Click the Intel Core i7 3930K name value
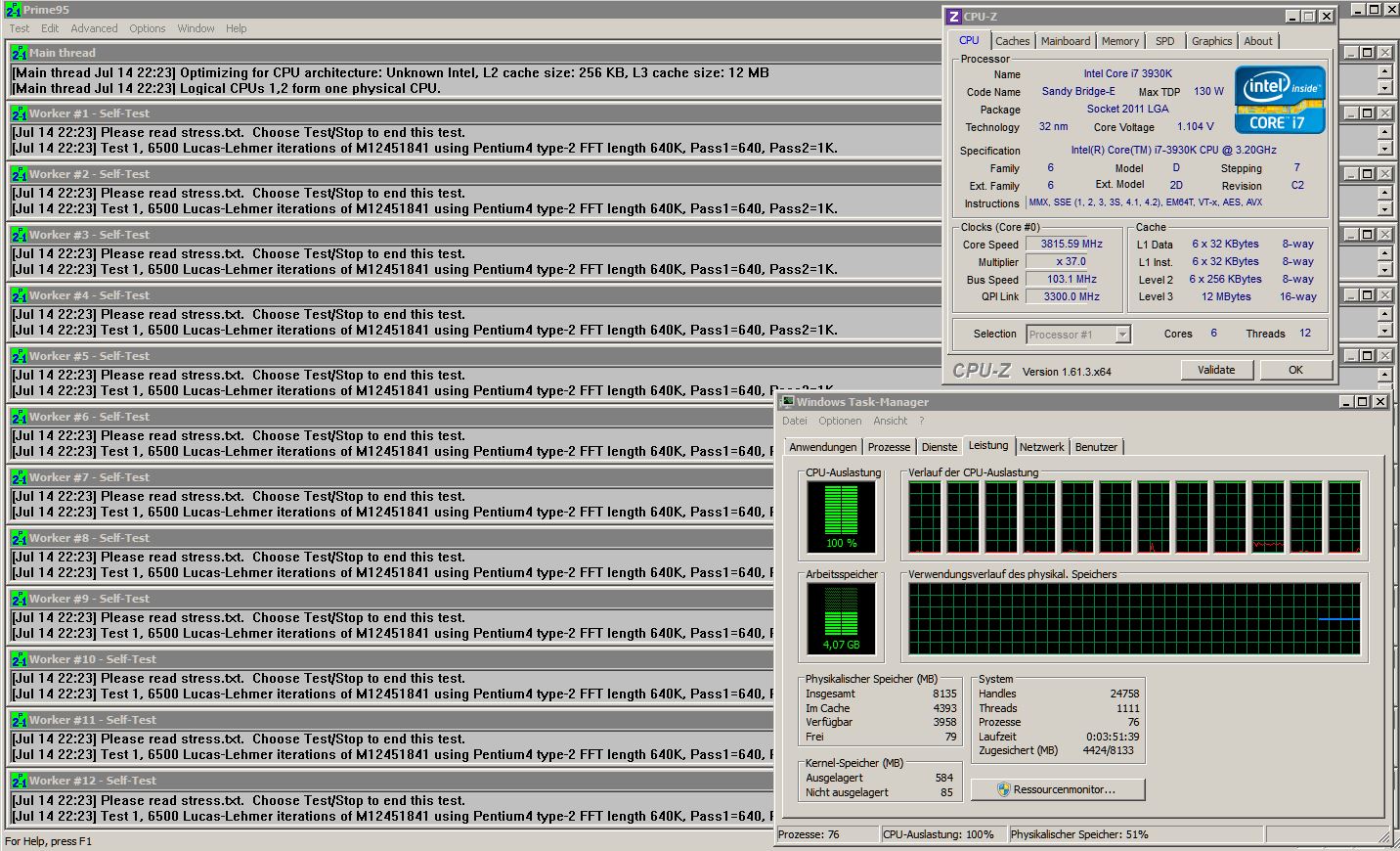This screenshot has height=851, width=1400. 1127,73
